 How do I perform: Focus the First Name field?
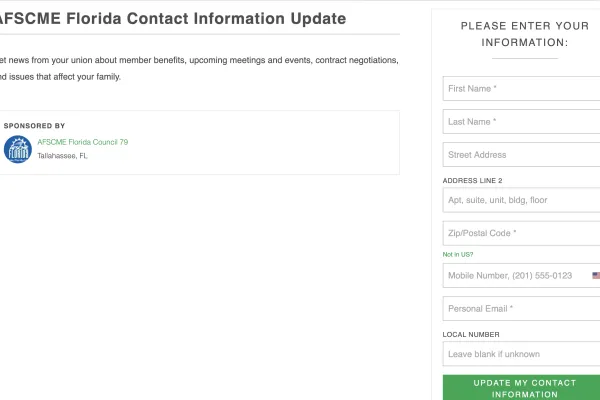tap(520, 89)
